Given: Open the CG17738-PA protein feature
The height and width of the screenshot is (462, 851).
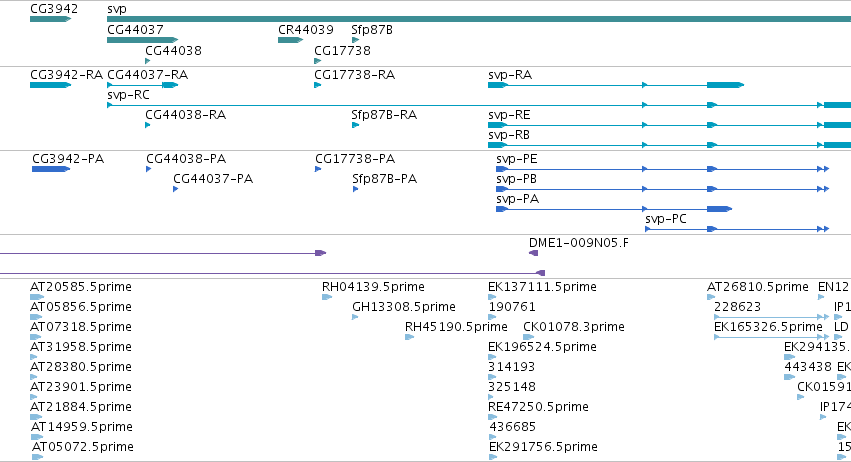Looking at the screenshot, I should 318,169.
